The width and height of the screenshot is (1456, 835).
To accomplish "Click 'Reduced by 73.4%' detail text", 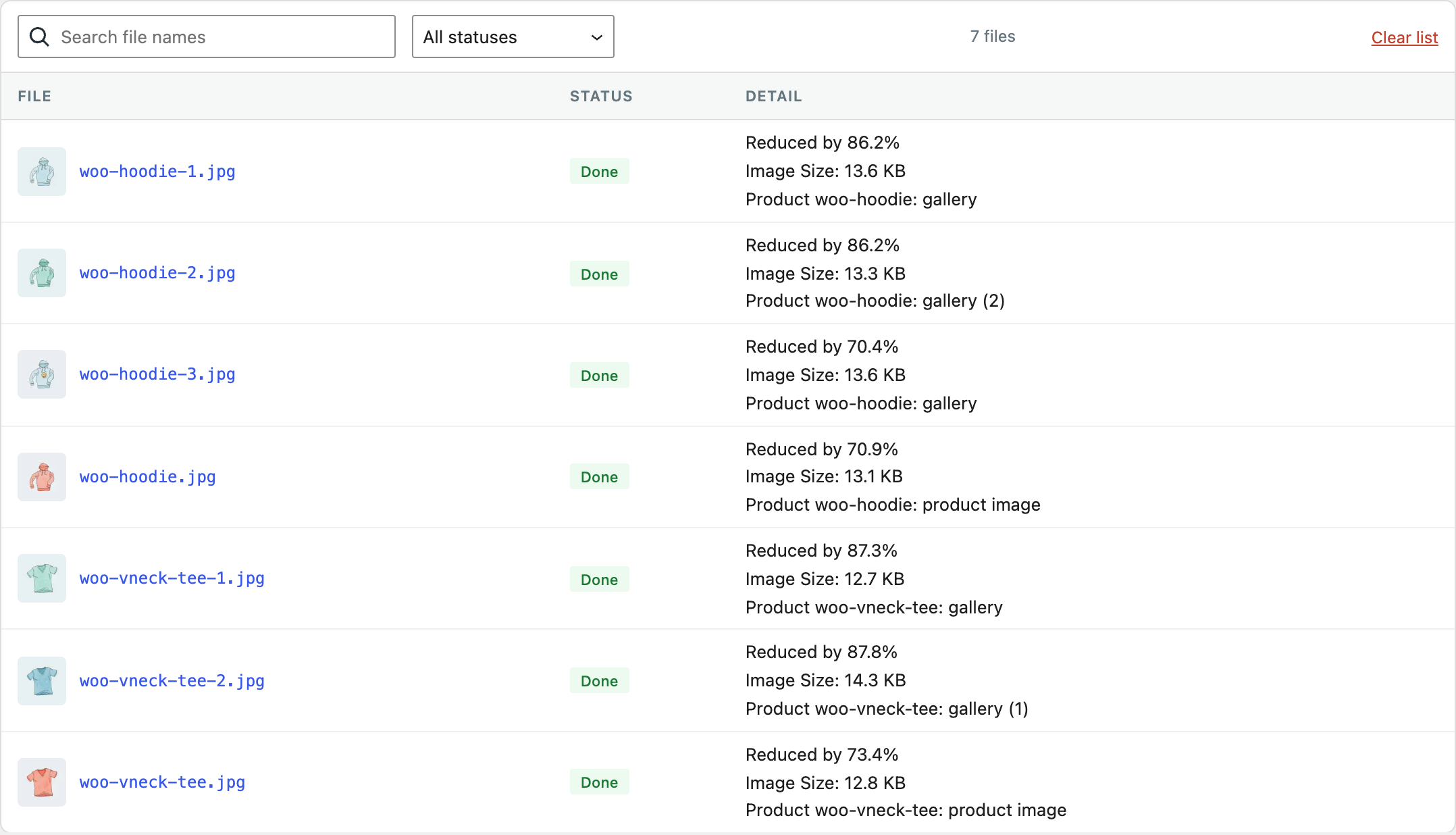I will 822,755.
